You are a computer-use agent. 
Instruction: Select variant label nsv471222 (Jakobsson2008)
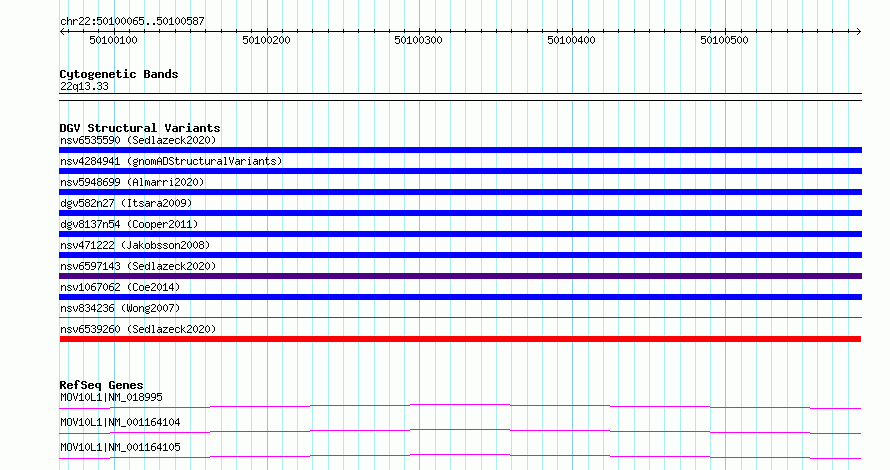[x=135, y=245]
